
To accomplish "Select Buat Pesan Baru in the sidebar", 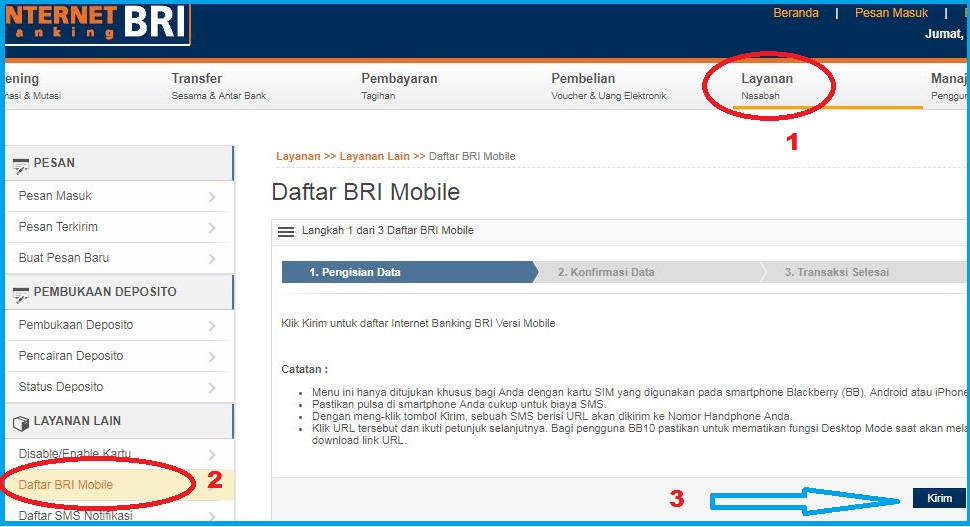I will point(119,258).
